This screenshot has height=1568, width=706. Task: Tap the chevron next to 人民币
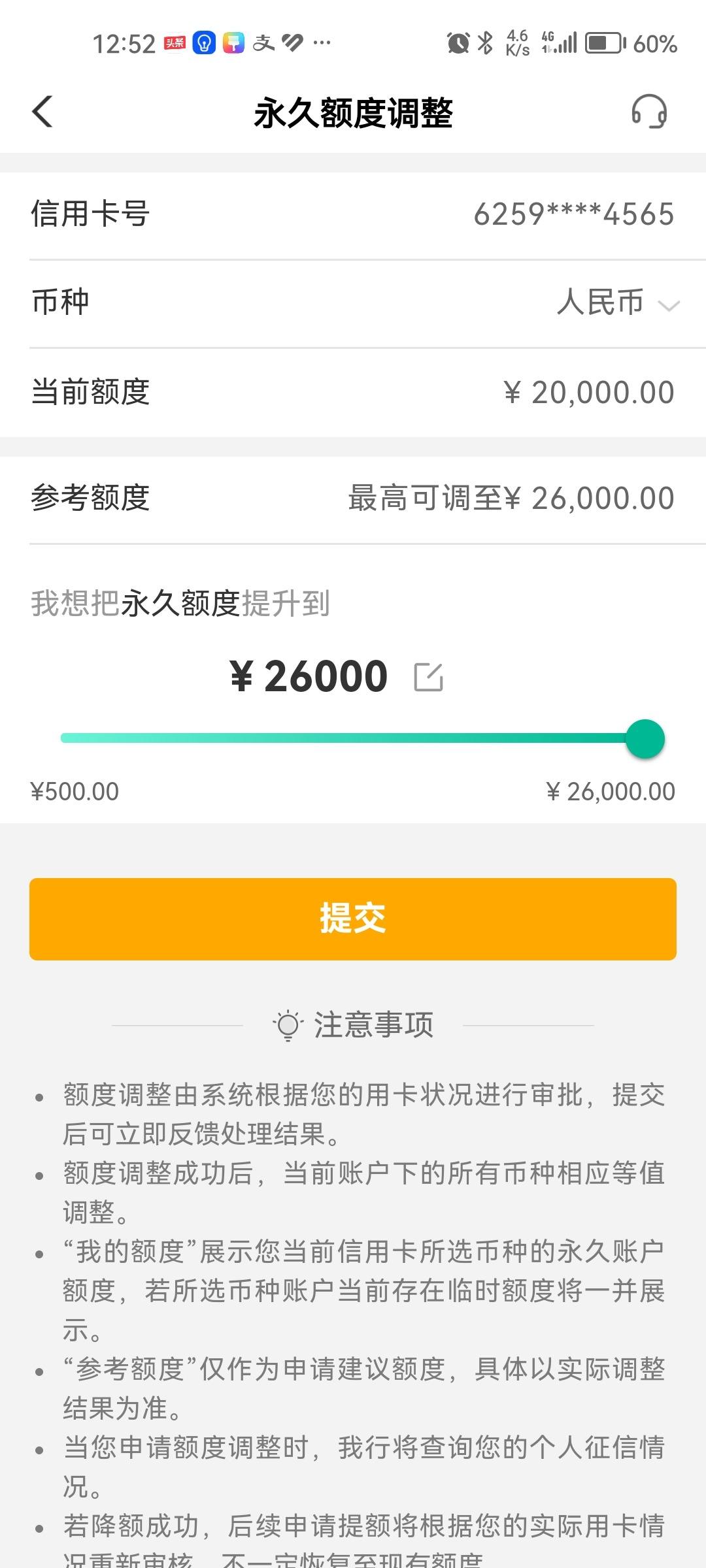coord(669,305)
